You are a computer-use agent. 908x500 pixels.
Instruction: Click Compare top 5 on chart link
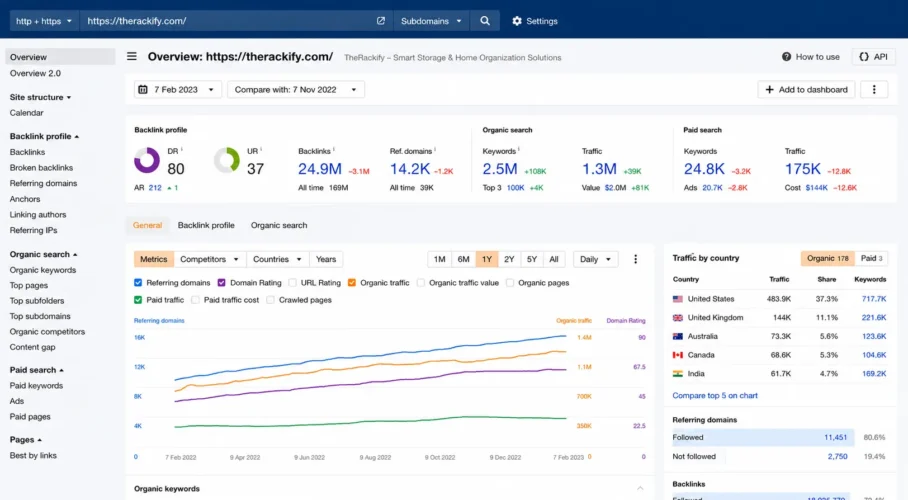pos(715,395)
